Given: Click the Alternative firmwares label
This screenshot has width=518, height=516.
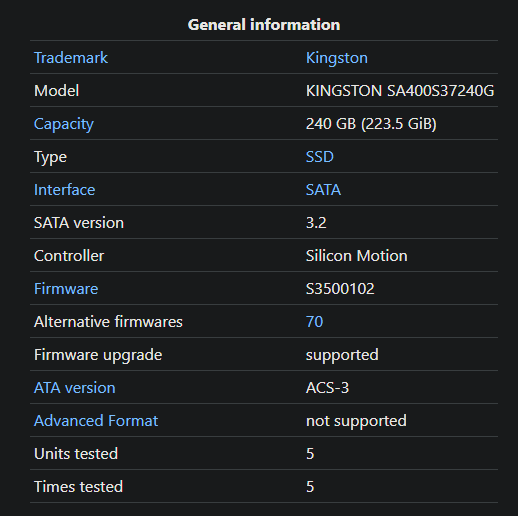Looking at the screenshot, I should pos(108,322).
